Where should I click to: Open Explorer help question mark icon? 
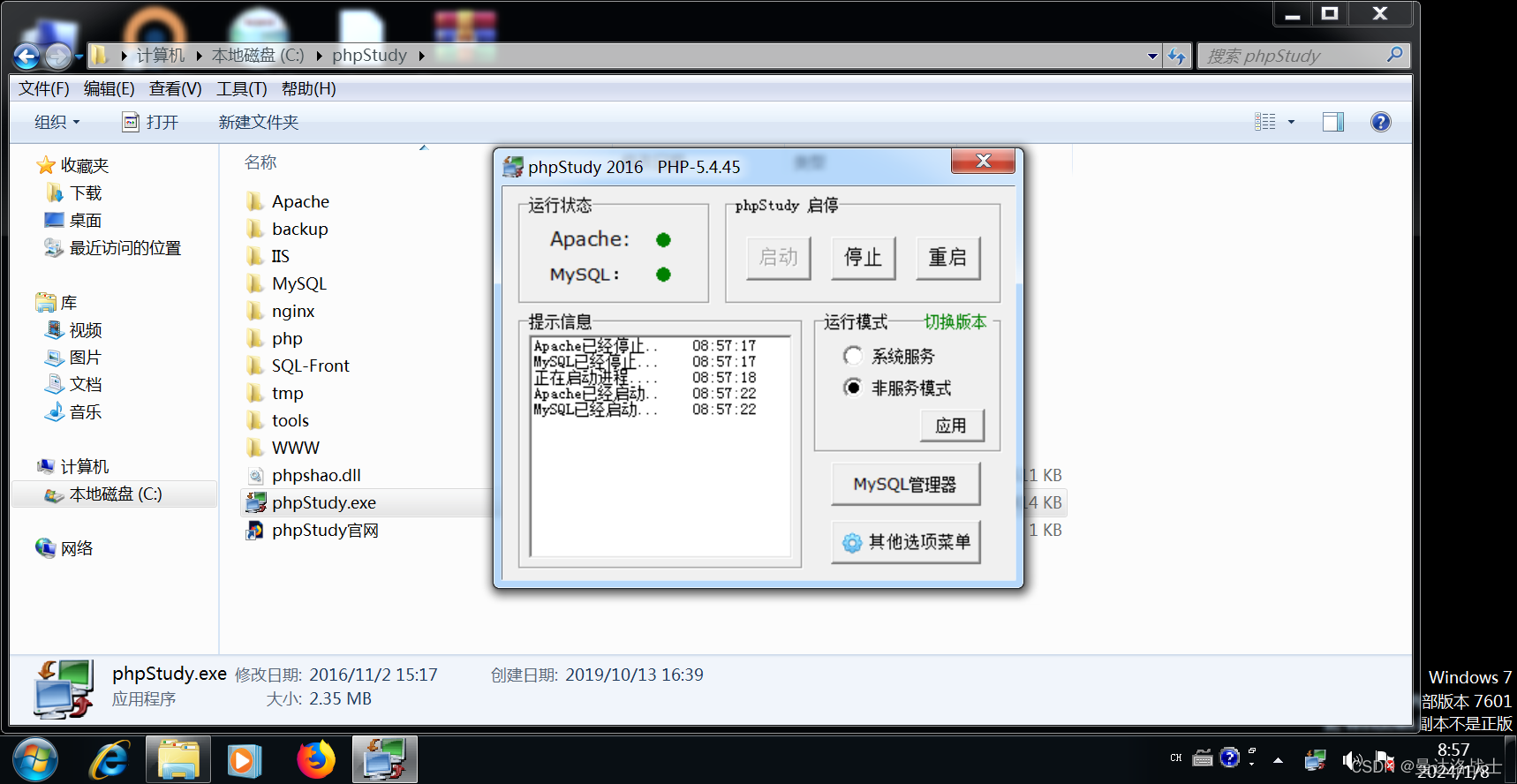point(1380,122)
